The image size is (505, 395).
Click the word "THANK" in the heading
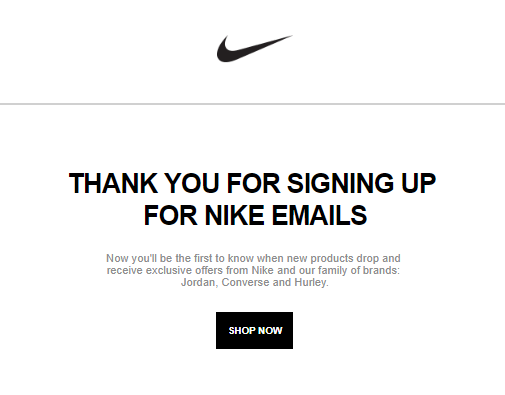tap(113, 183)
